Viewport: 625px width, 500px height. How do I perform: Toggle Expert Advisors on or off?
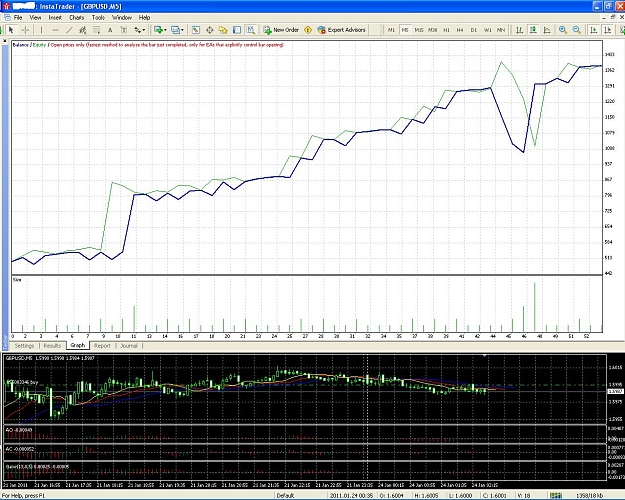click(x=342, y=30)
